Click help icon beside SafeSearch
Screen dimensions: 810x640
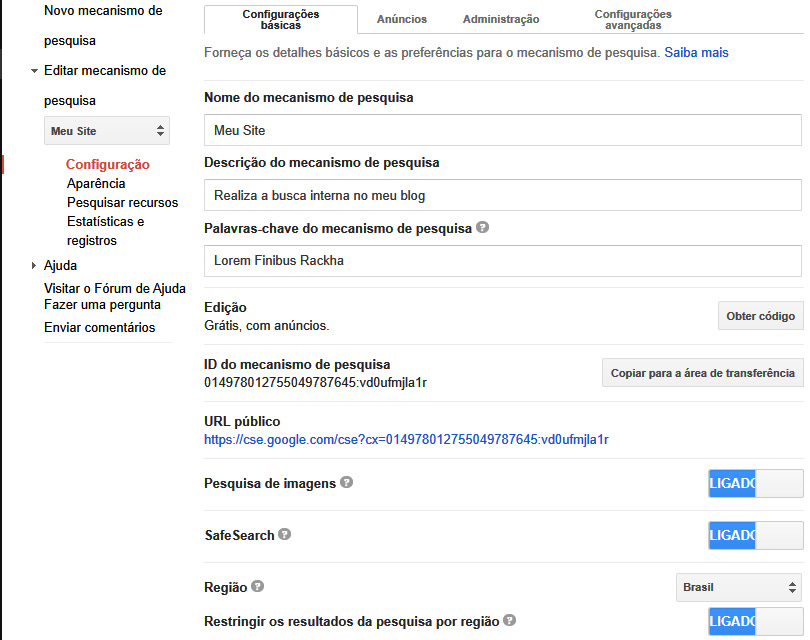[285, 534]
